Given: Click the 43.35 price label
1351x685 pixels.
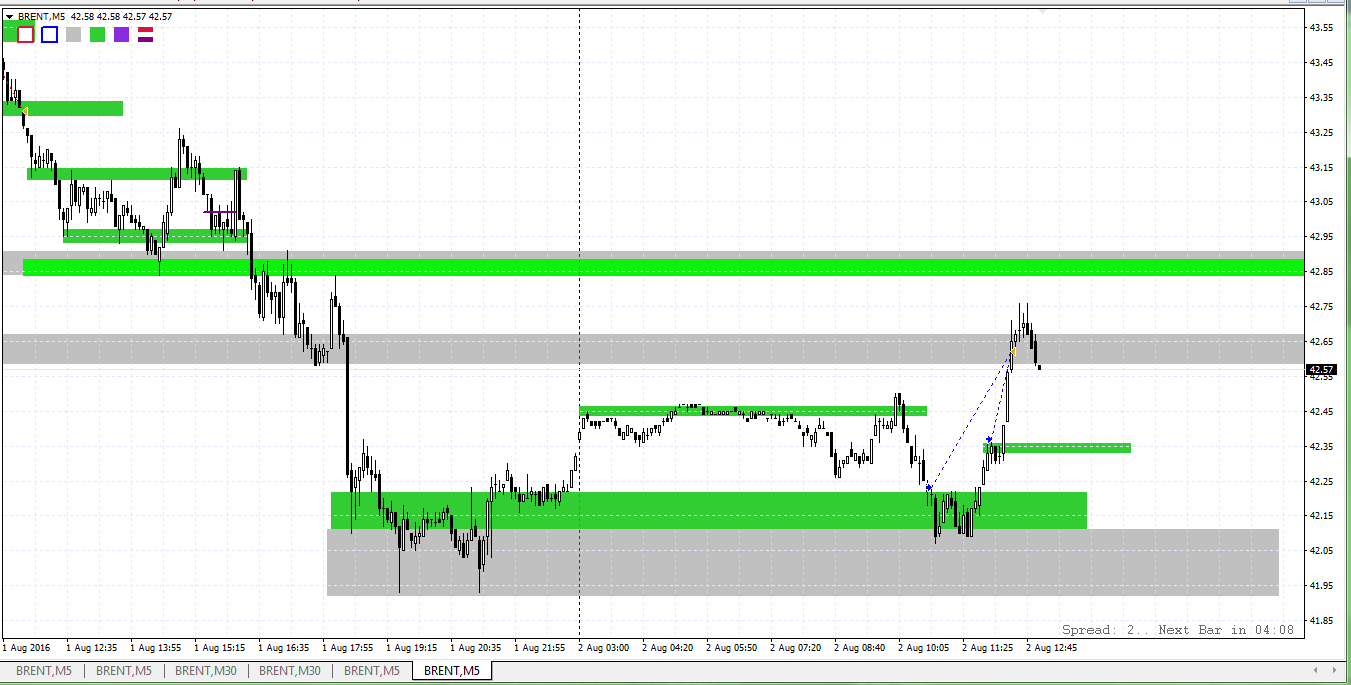Looking at the screenshot, I should (1321, 97).
